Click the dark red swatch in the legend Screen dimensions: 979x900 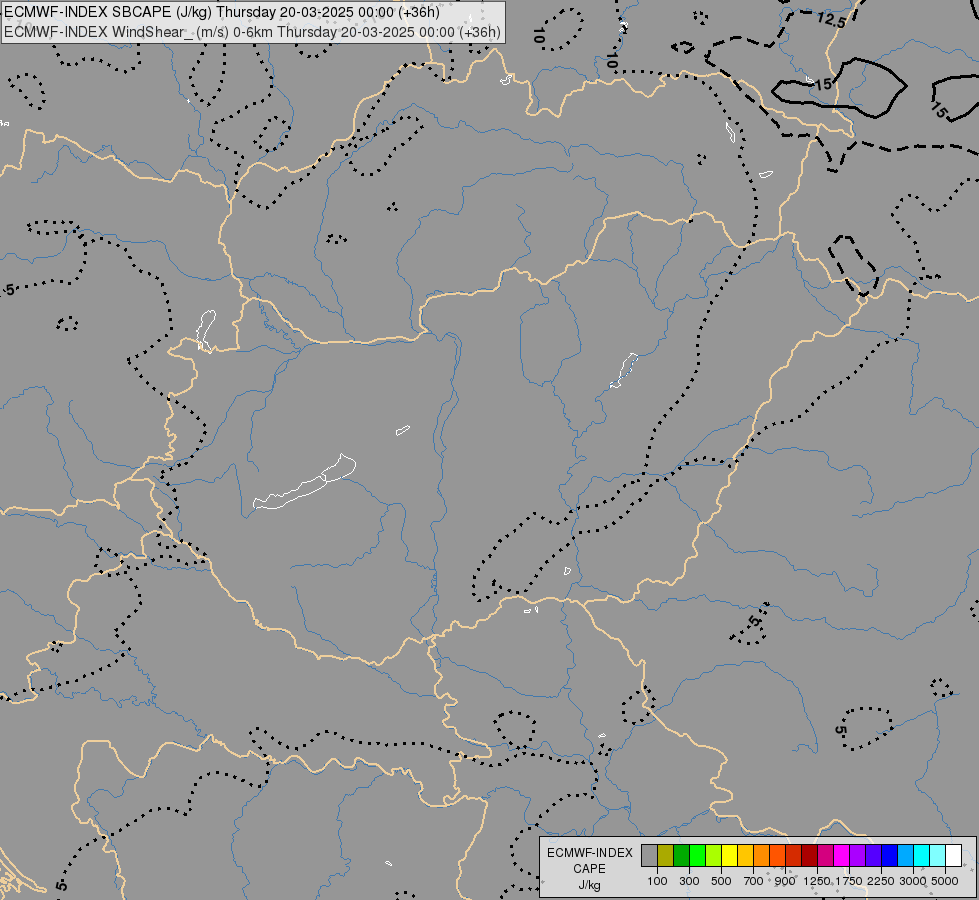coord(810,856)
